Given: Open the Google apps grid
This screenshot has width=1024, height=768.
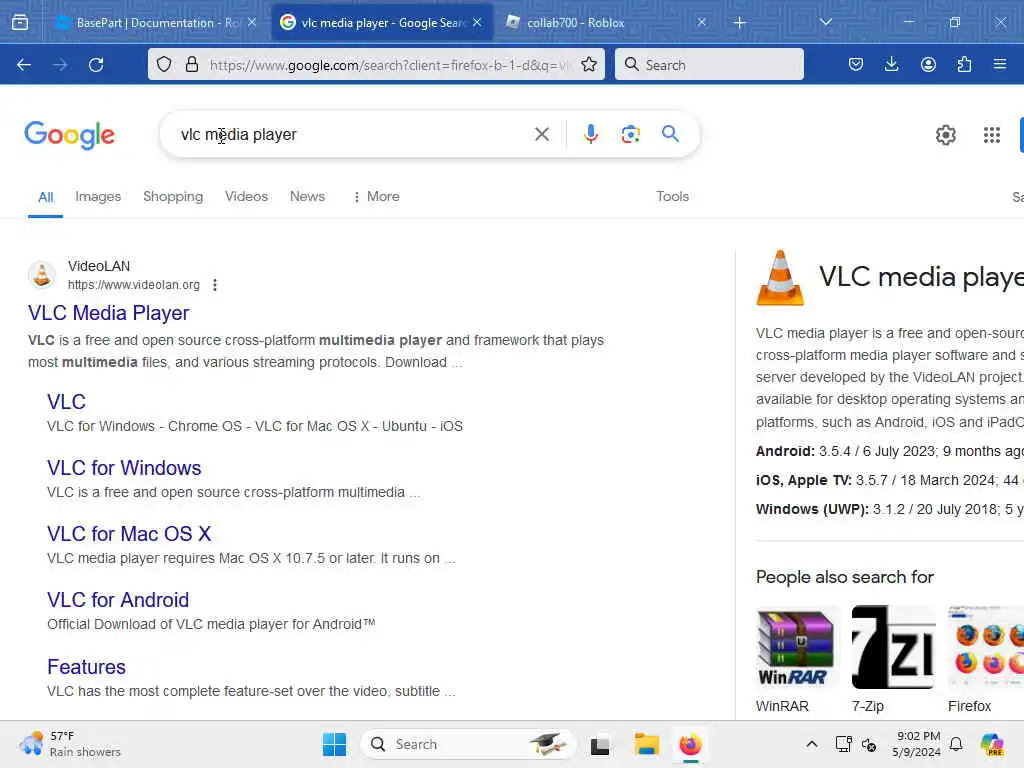Looking at the screenshot, I should click(x=991, y=135).
